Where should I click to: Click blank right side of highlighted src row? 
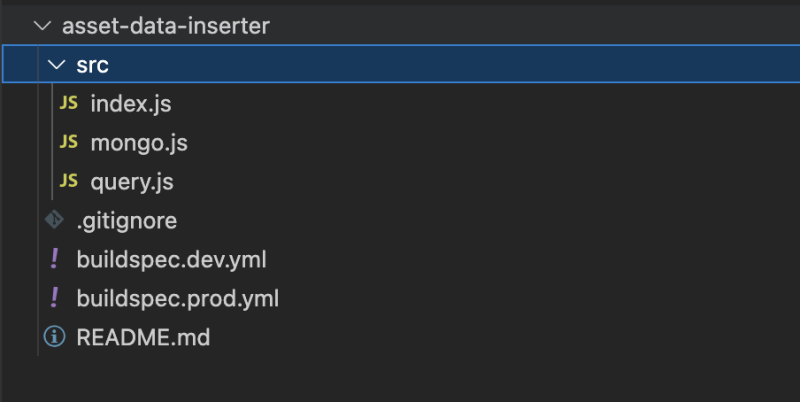[500, 66]
